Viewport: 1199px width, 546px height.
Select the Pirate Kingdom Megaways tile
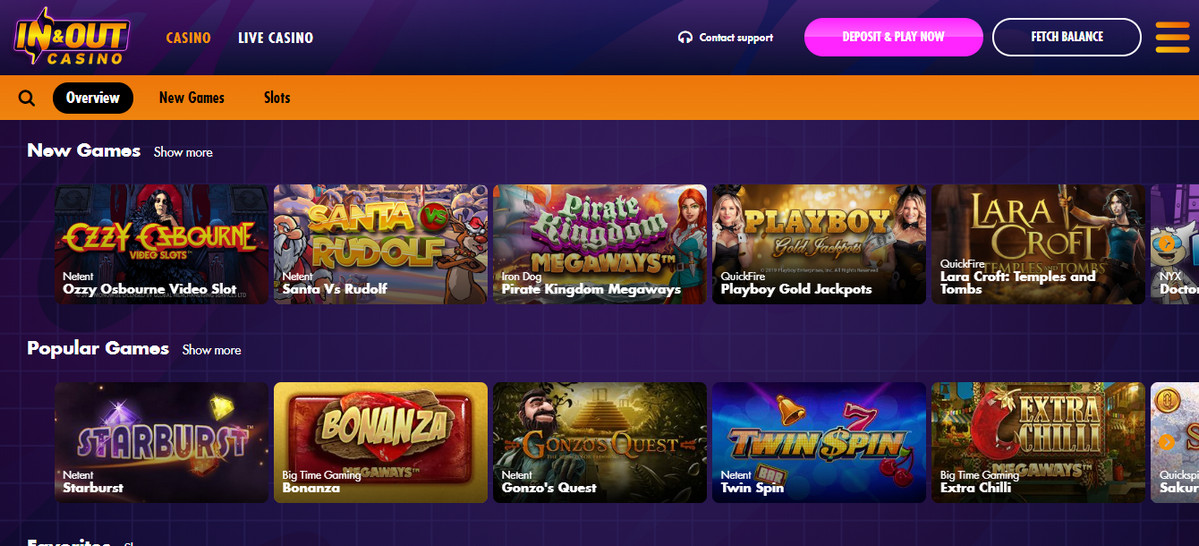click(x=600, y=244)
